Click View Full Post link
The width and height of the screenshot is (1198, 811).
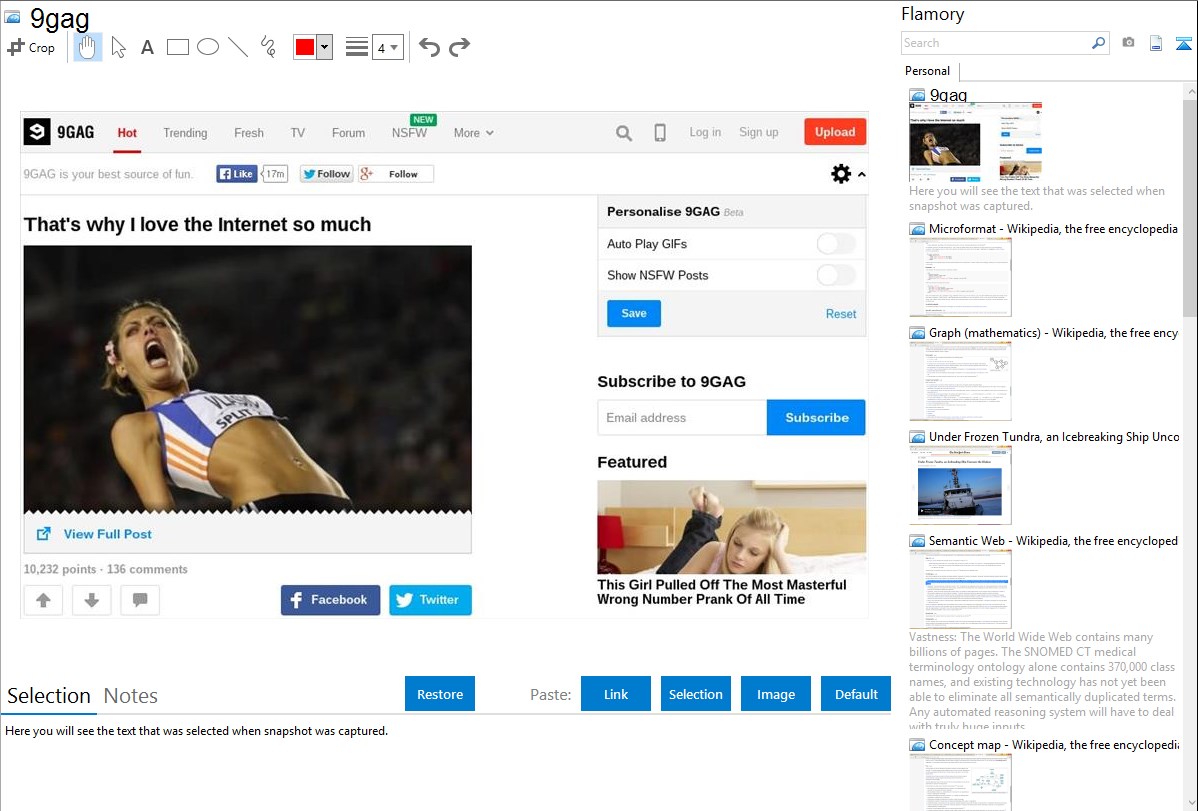coord(107,534)
